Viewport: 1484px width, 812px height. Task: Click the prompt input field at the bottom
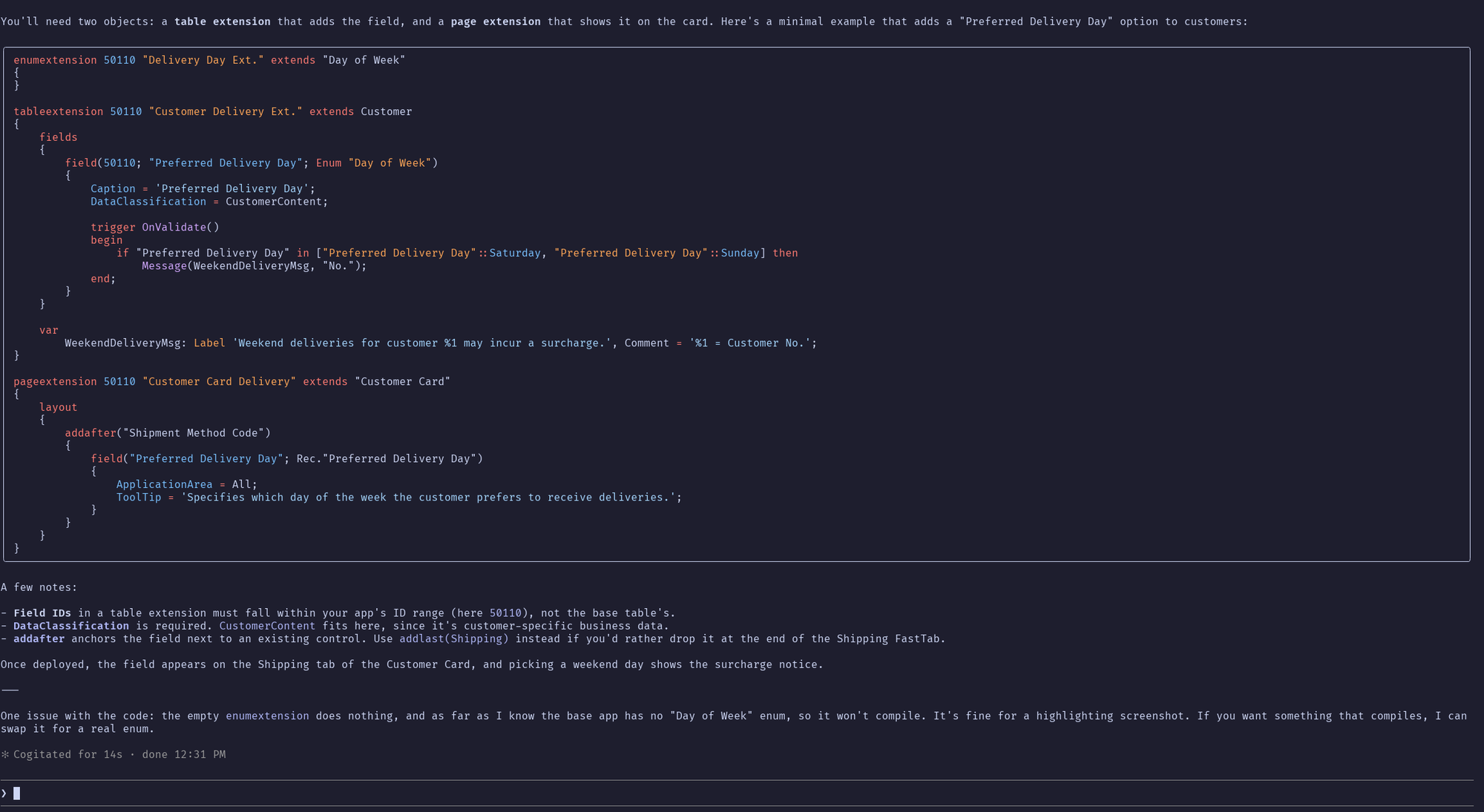737,793
